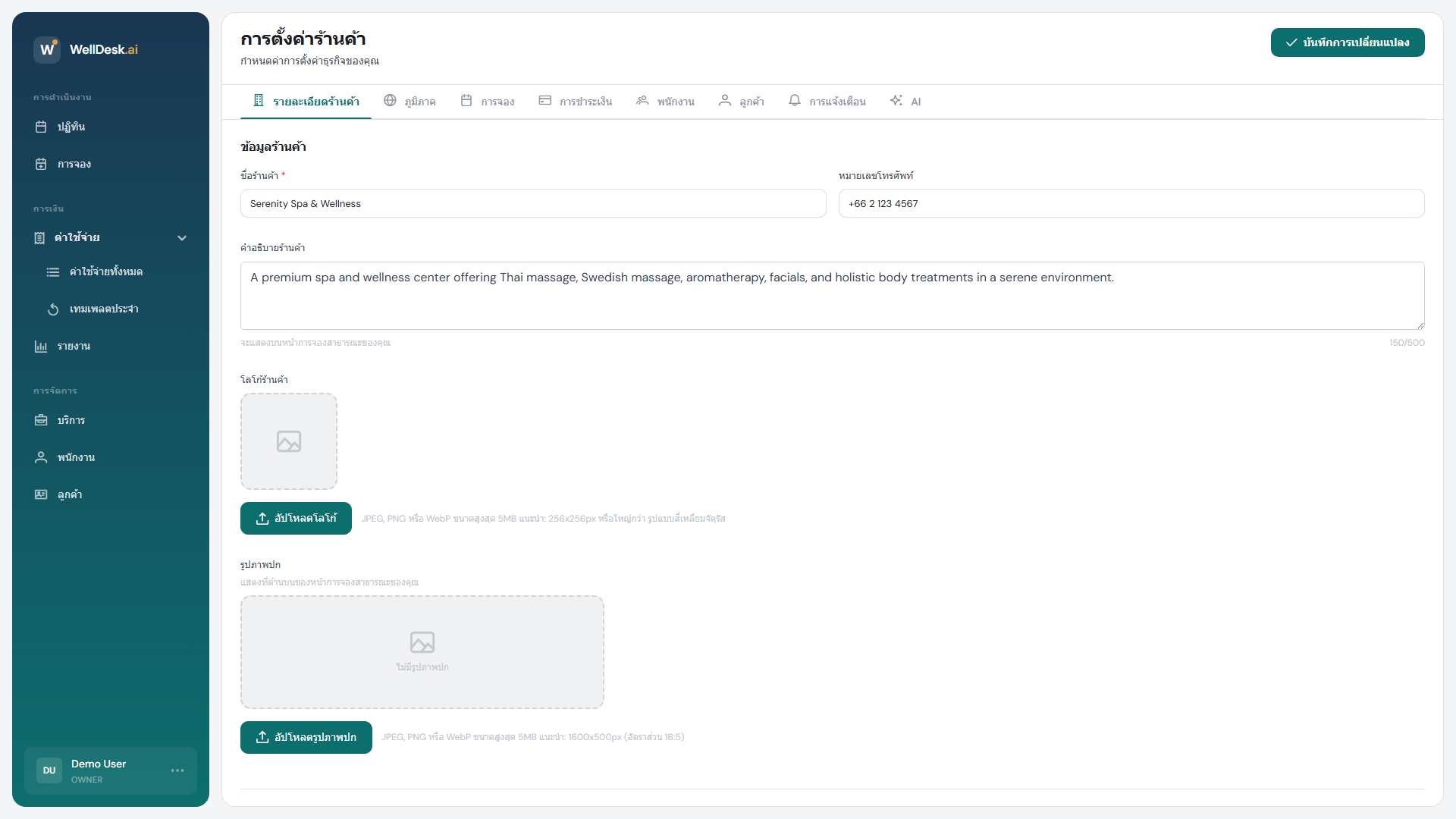1456x819 pixels.
Task: Switch to the region settings tab
Action: [409, 101]
